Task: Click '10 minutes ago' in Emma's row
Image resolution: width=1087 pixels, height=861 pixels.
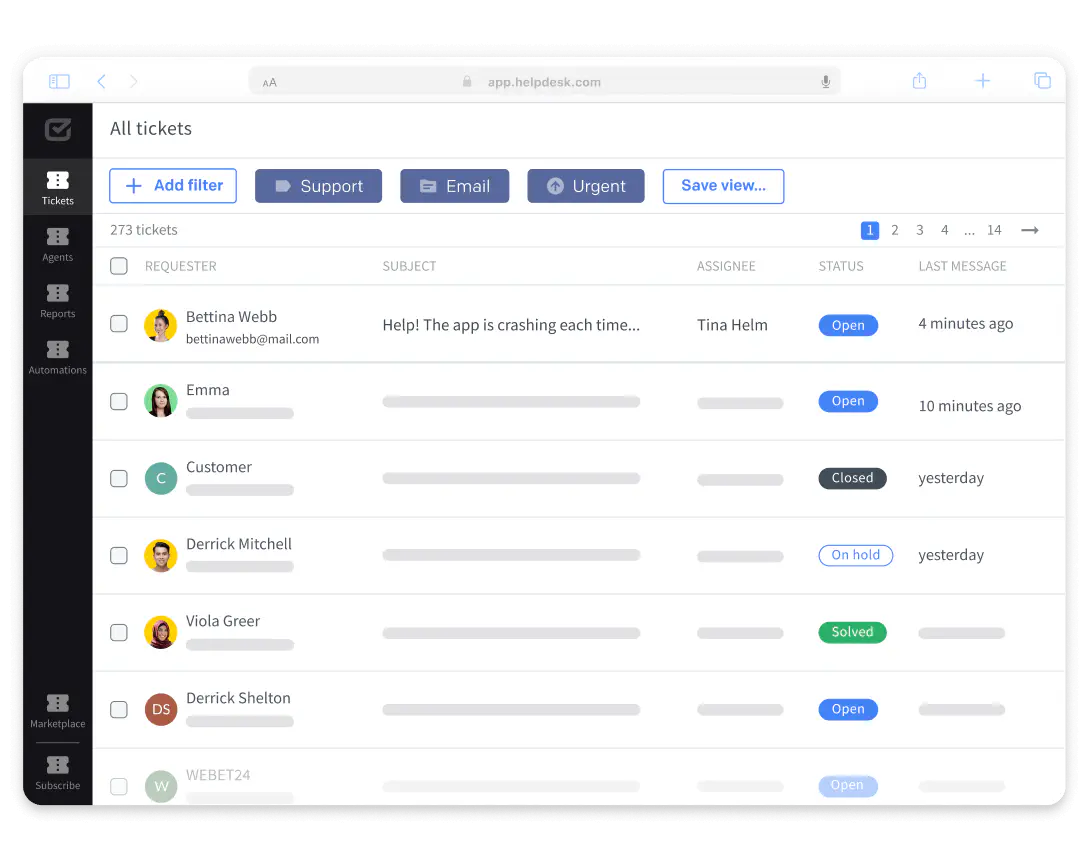Action: [969, 406]
